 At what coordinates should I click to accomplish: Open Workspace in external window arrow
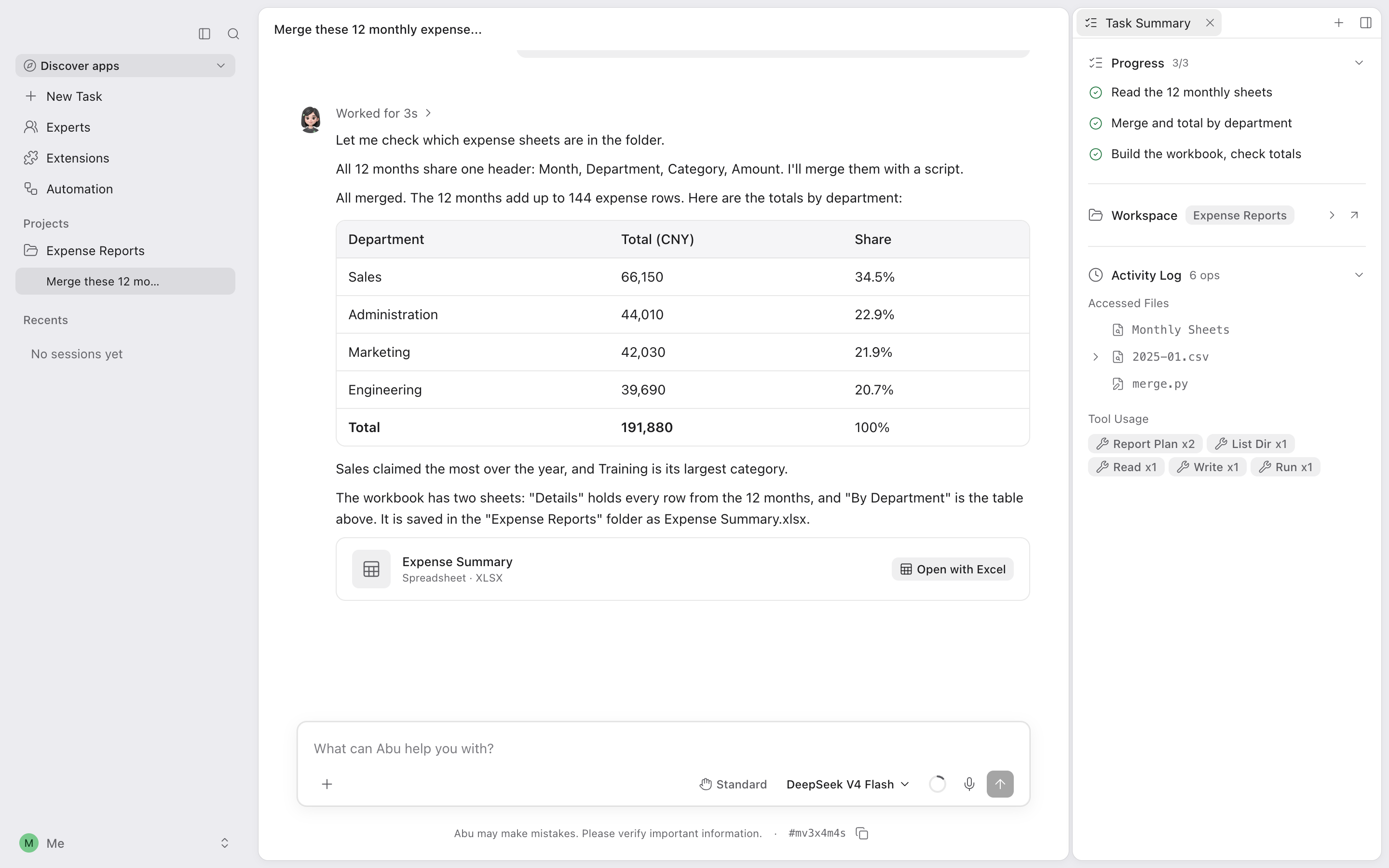click(1355, 215)
